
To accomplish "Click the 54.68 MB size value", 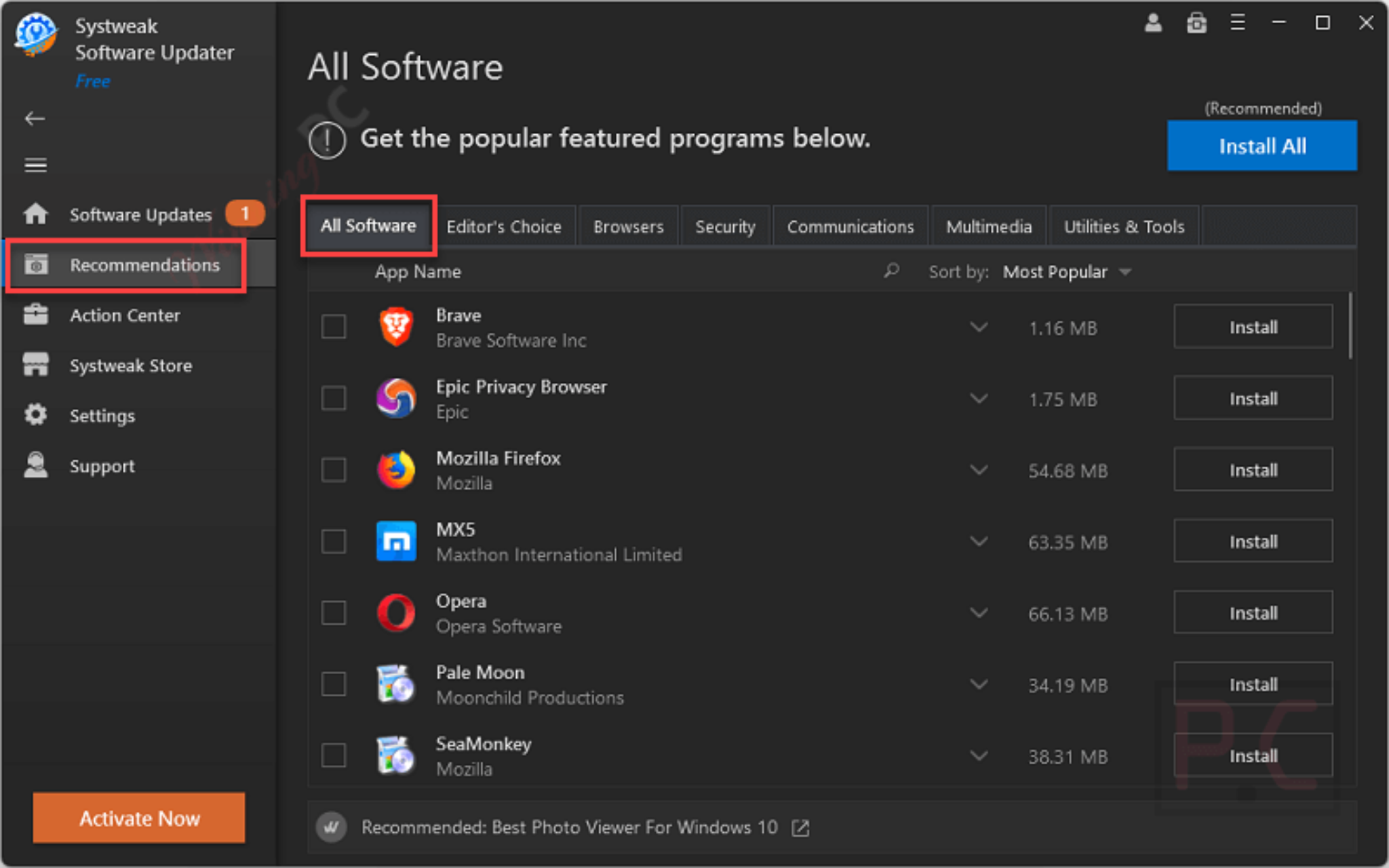I will pyautogui.click(x=1068, y=471).
